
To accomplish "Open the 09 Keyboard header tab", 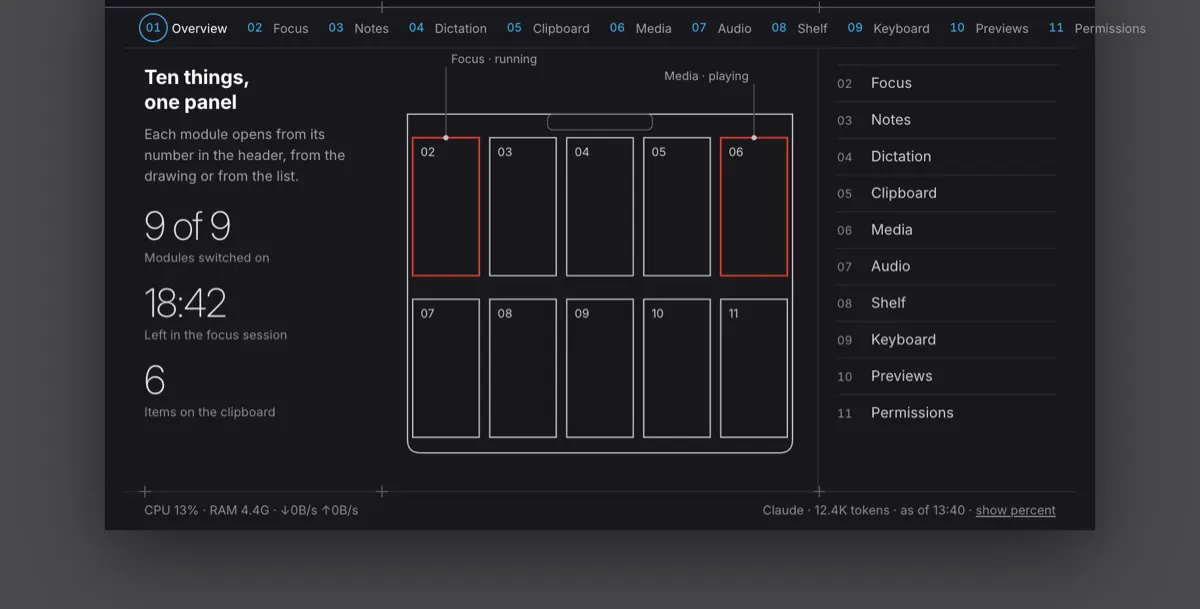I will pos(889,28).
